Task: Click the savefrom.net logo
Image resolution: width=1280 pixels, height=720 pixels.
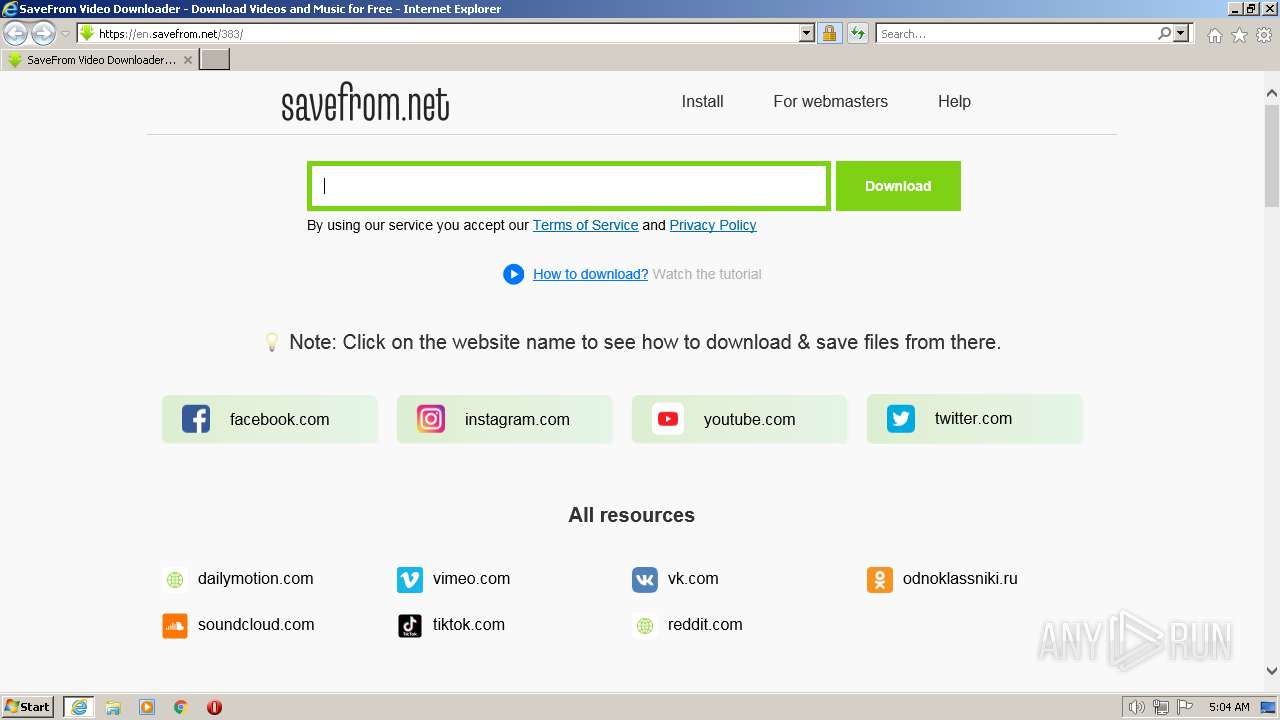Action: coord(365,103)
